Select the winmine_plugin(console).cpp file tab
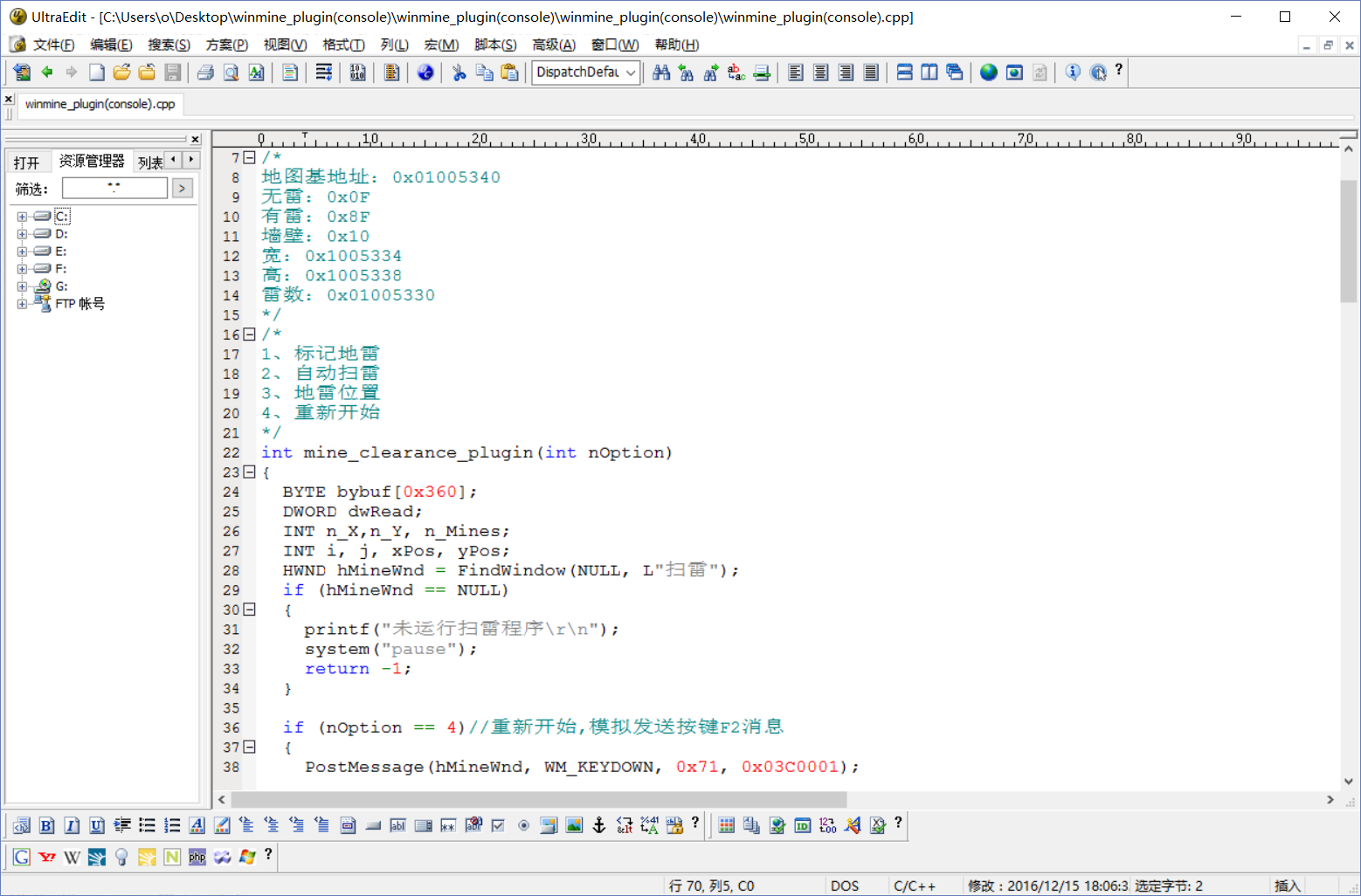 pyautogui.click(x=100, y=104)
